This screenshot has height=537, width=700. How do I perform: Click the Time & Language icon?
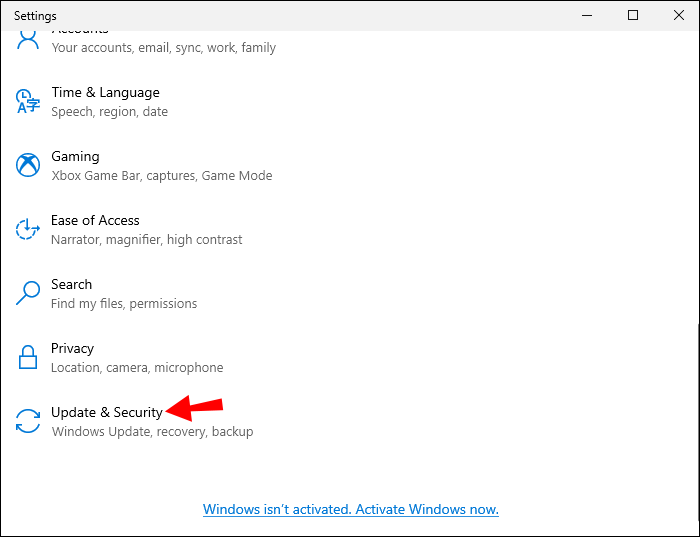coord(28,101)
